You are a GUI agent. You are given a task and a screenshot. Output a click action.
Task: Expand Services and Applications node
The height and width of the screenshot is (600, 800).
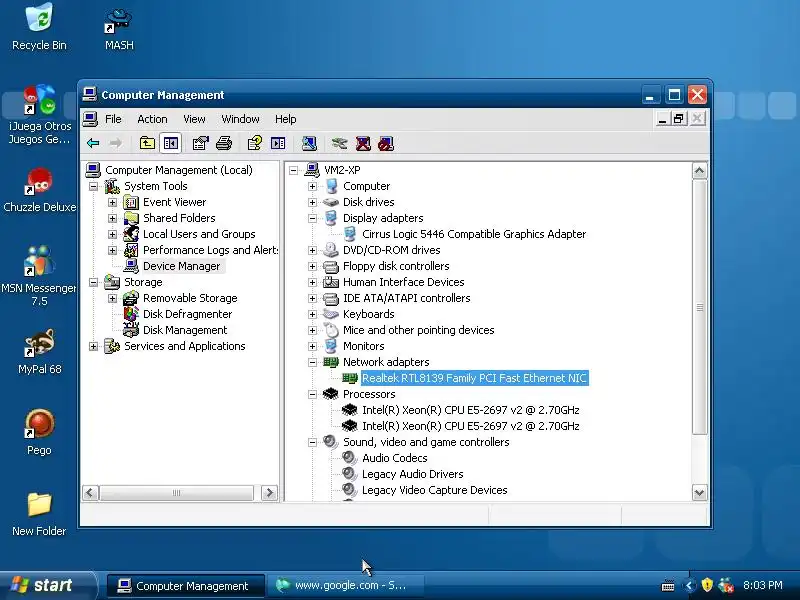[x=93, y=346]
